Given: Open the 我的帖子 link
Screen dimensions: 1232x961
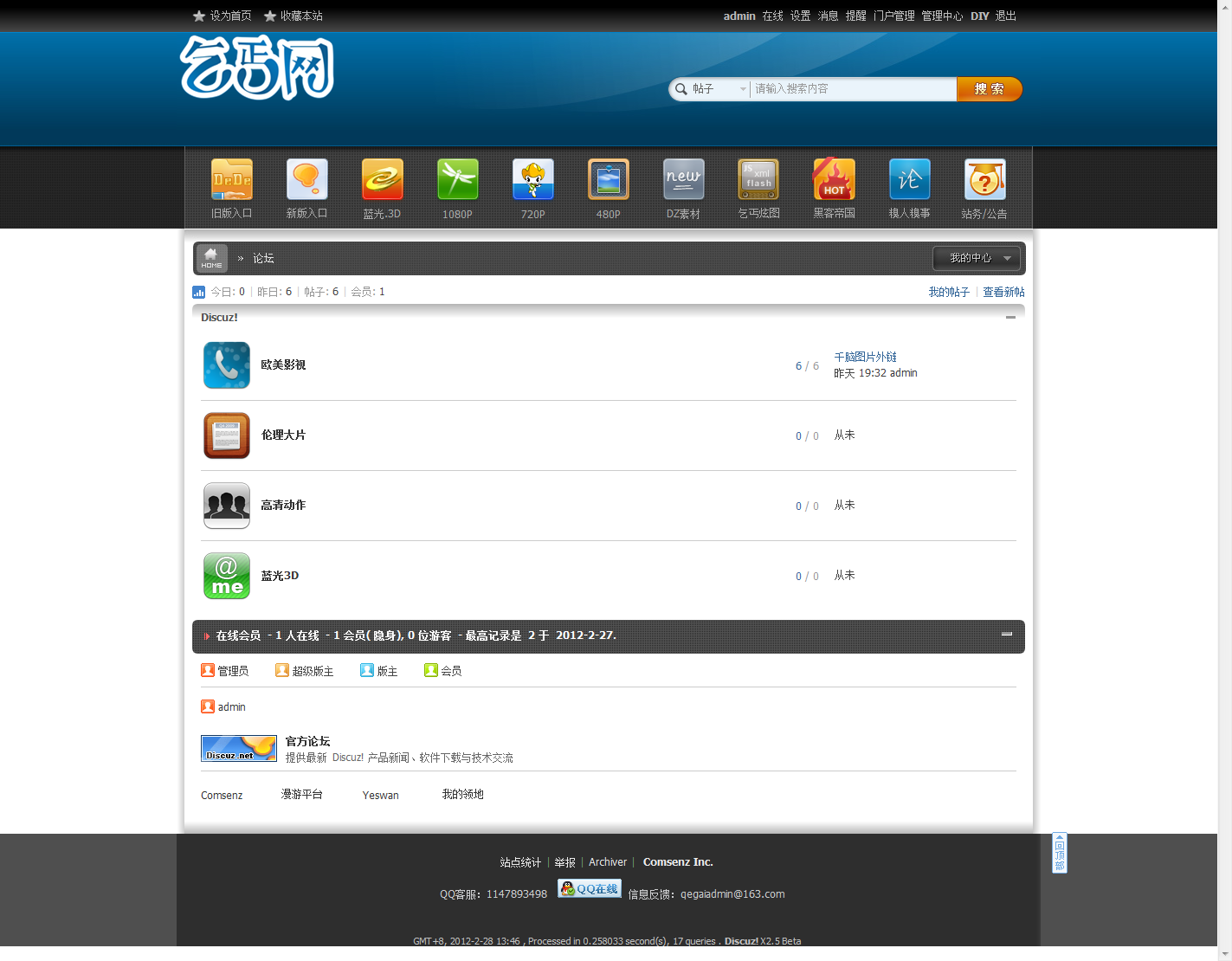Looking at the screenshot, I should (949, 292).
